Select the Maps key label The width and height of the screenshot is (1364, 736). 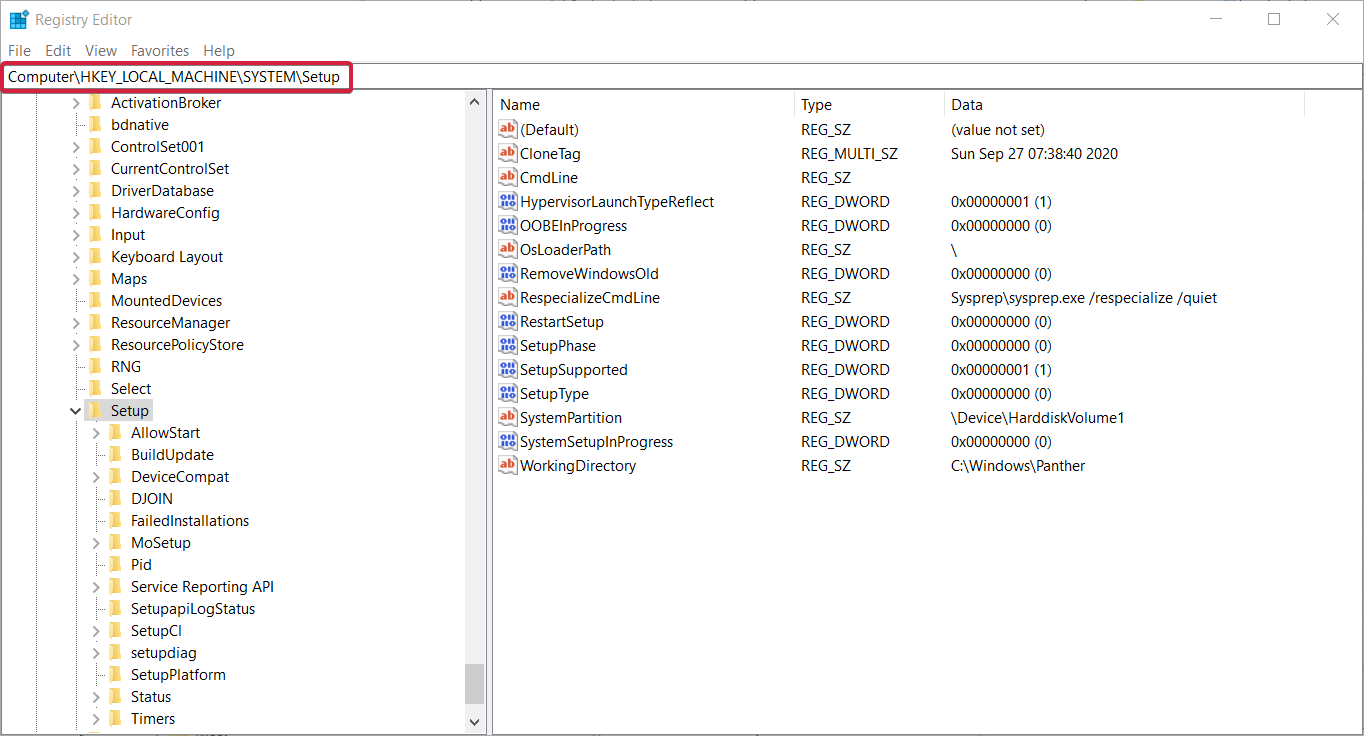coord(129,279)
